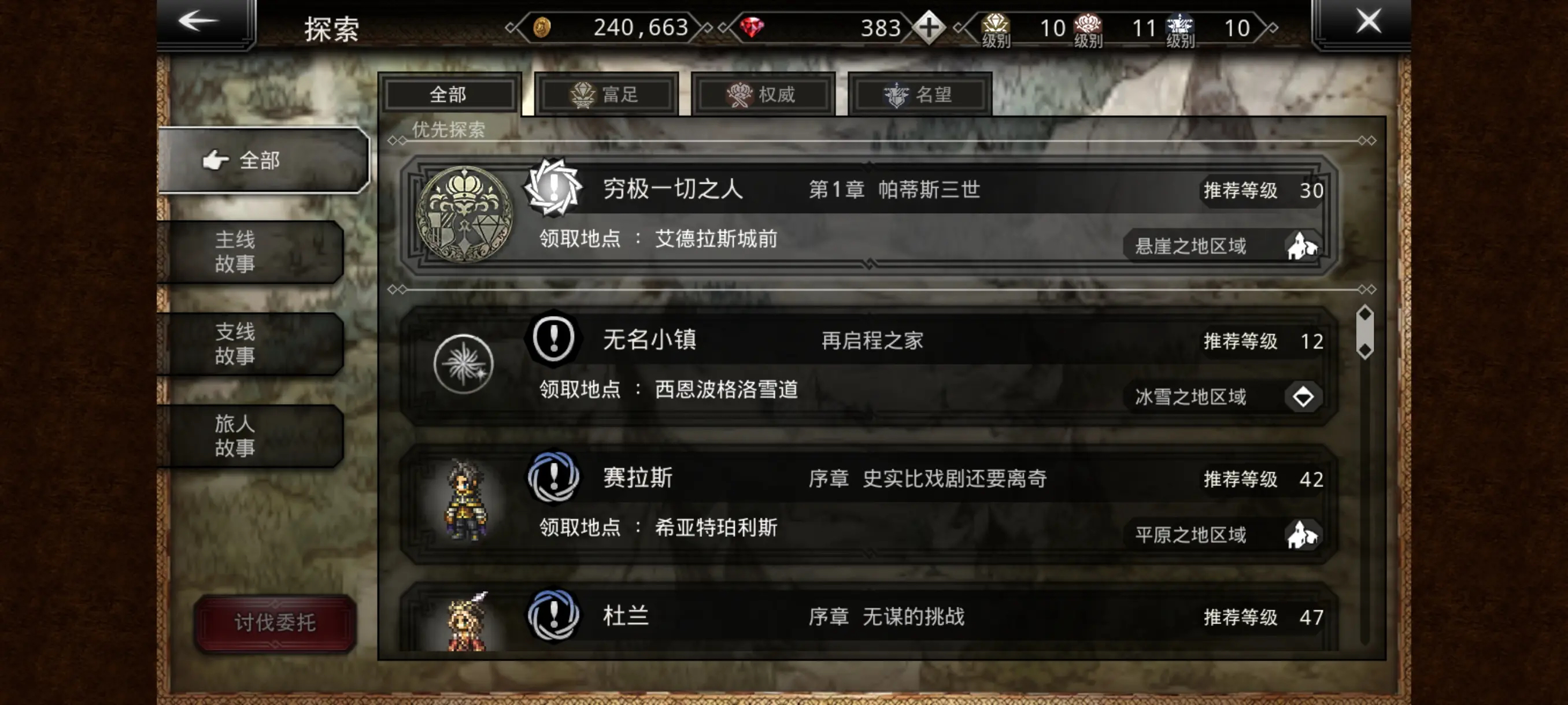Tap the exclamation quest marker for 无名小镇
Screen dimensions: 1568x705
[553, 339]
